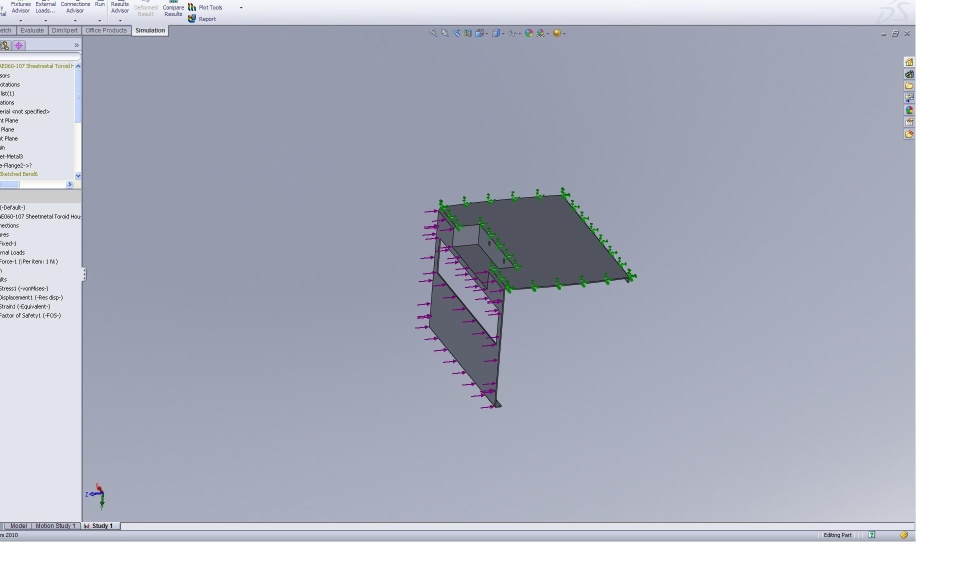Open File Explorer folder icon in task pane
This screenshot has width=960, height=583.
pyautogui.click(x=909, y=86)
